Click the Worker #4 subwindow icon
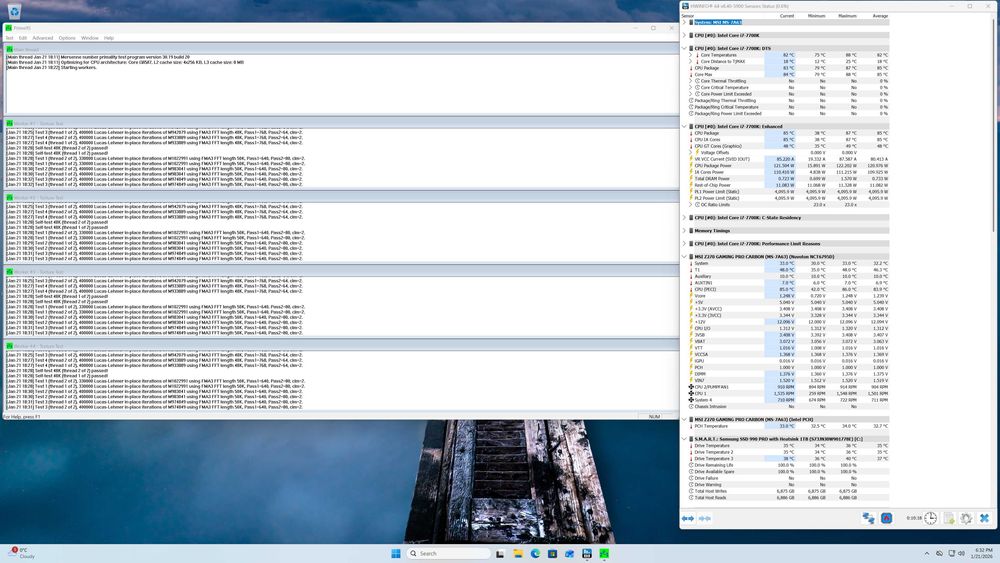This screenshot has height=563, width=1000. point(10,346)
